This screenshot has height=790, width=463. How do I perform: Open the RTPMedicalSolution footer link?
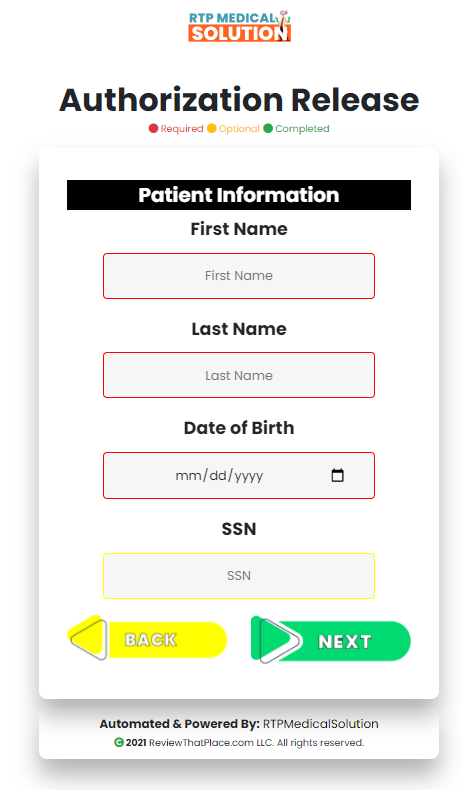(x=320, y=724)
